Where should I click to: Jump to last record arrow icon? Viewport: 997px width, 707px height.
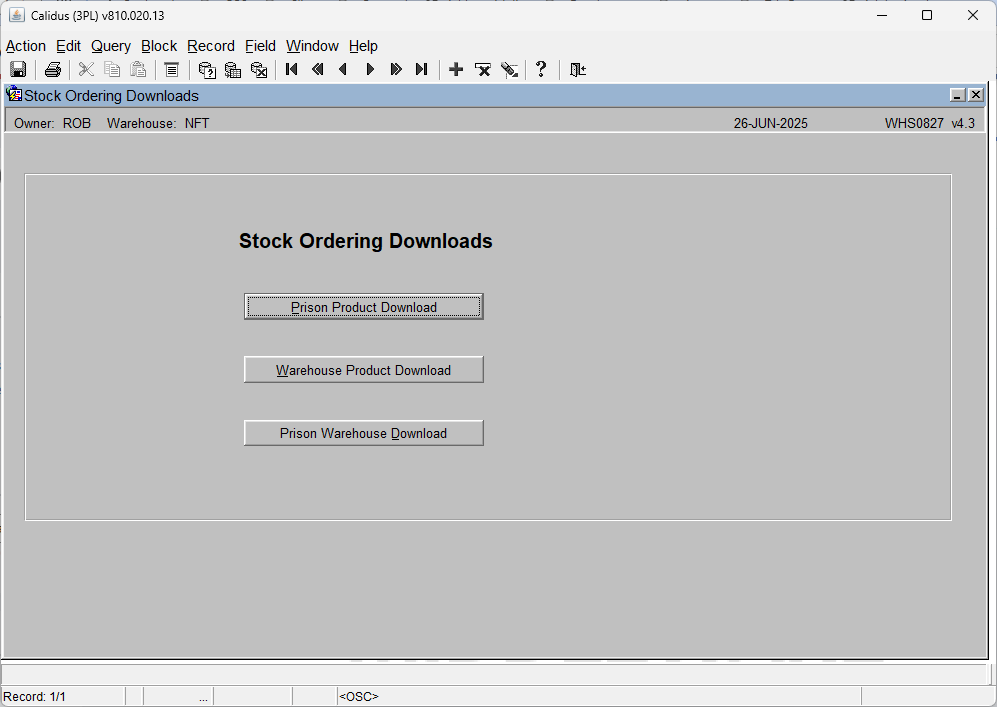(x=422, y=69)
